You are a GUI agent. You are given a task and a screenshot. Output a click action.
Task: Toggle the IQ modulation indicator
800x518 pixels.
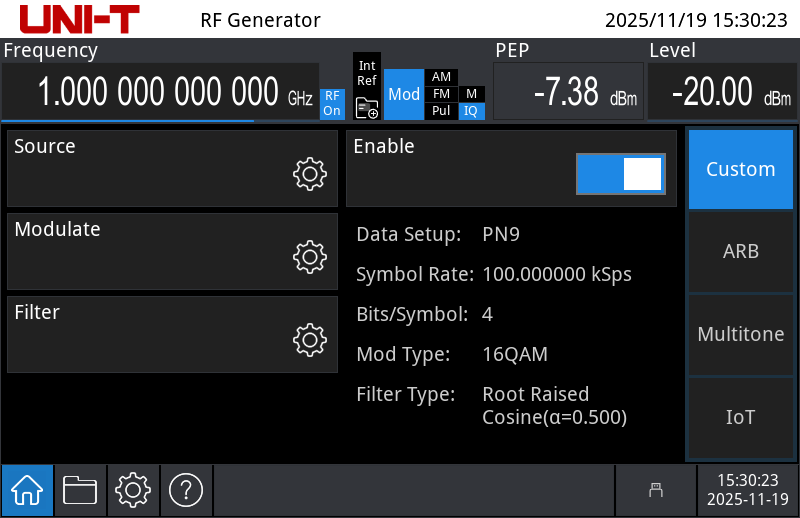[471, 111]
